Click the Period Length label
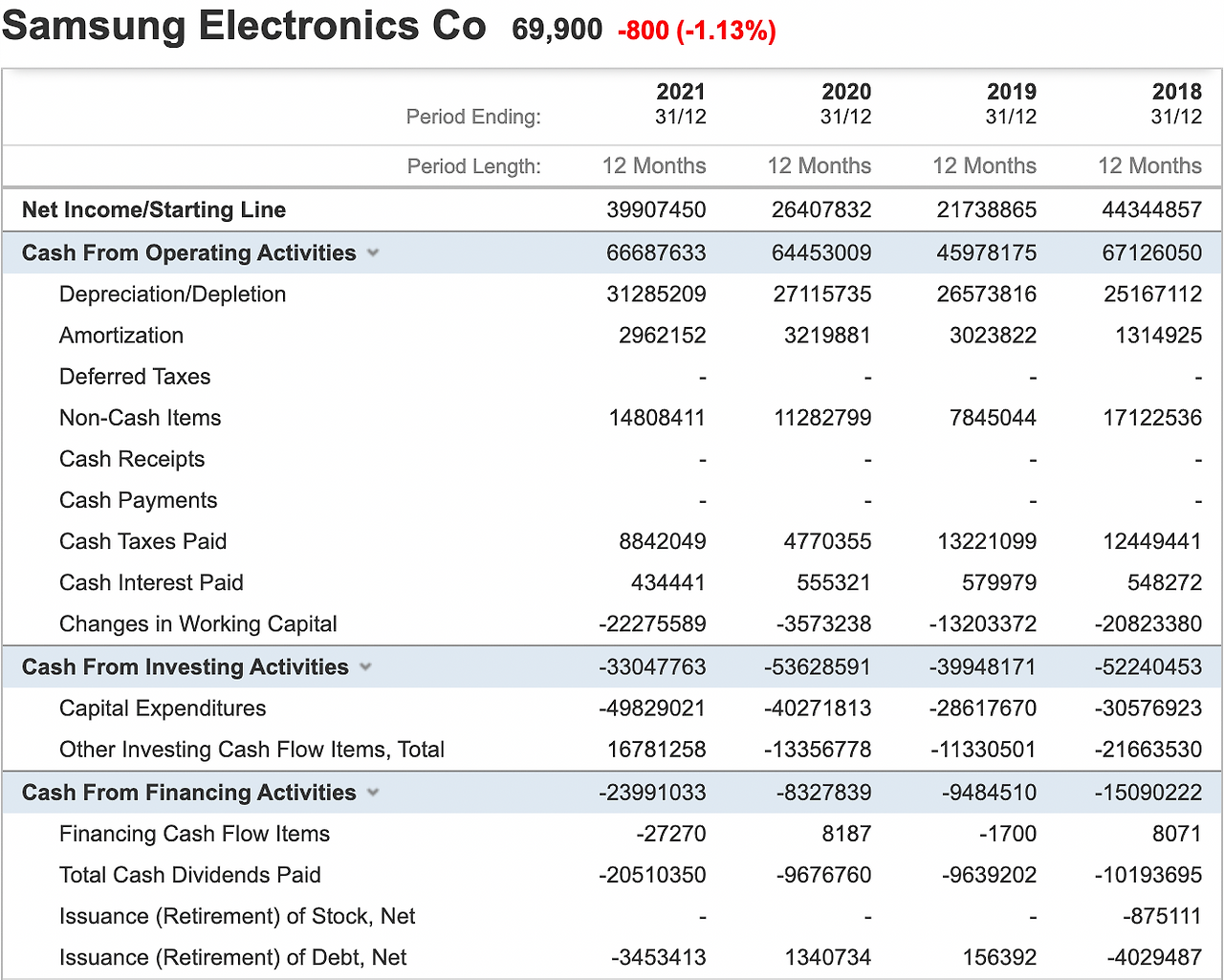Image resolution: width=1224 pixels, height=980 pixels. tap(474, 166)
